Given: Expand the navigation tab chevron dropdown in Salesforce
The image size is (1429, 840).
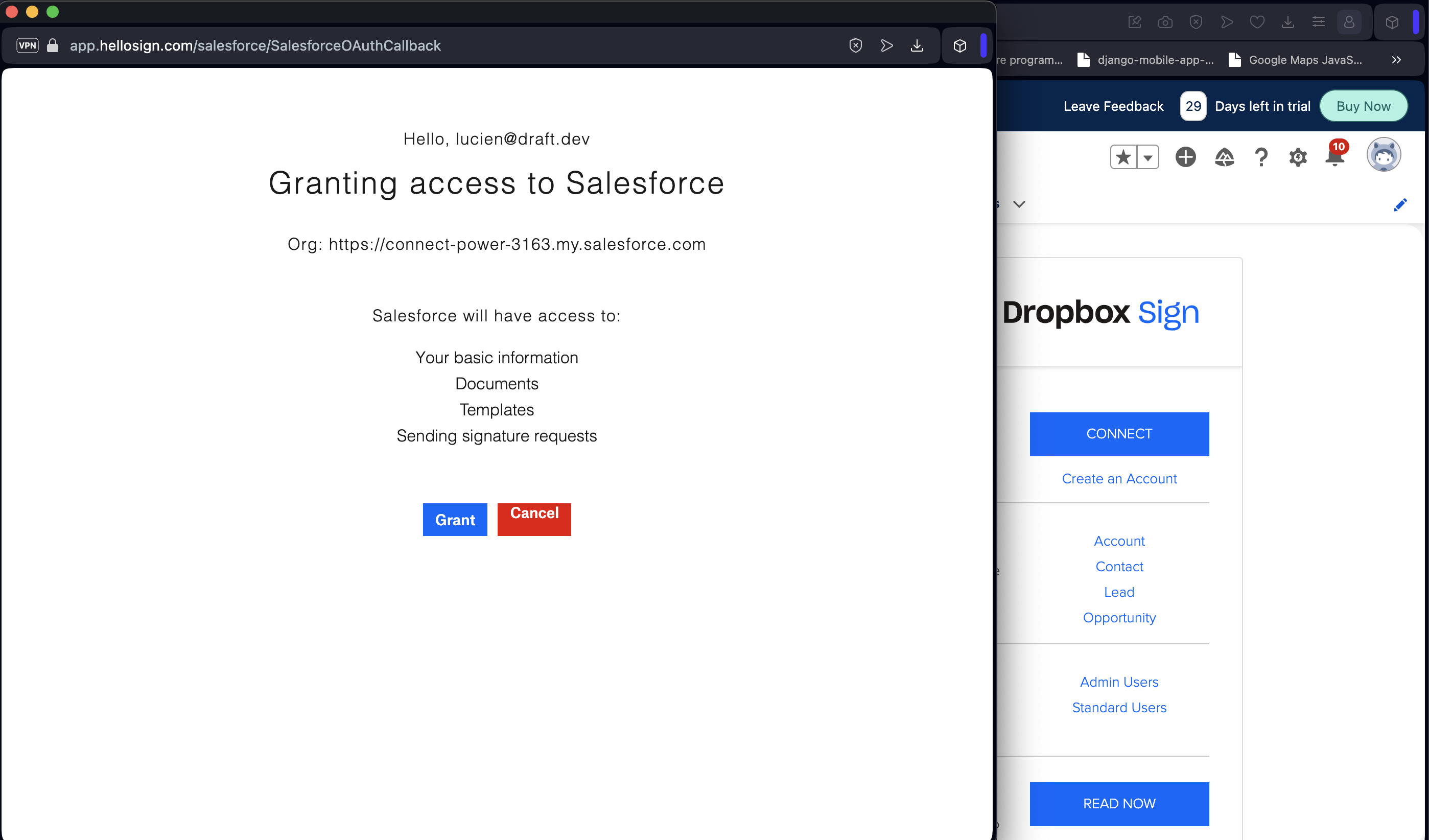Looking at the screenshot, I should (x=1019, y=204).
